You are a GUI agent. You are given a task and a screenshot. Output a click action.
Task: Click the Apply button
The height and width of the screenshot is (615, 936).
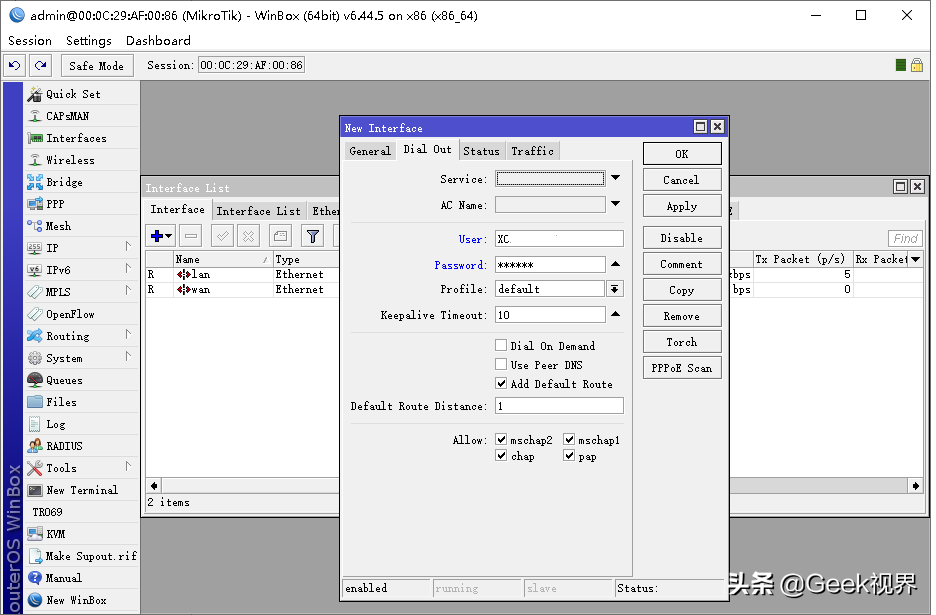(x=682, y=206)
